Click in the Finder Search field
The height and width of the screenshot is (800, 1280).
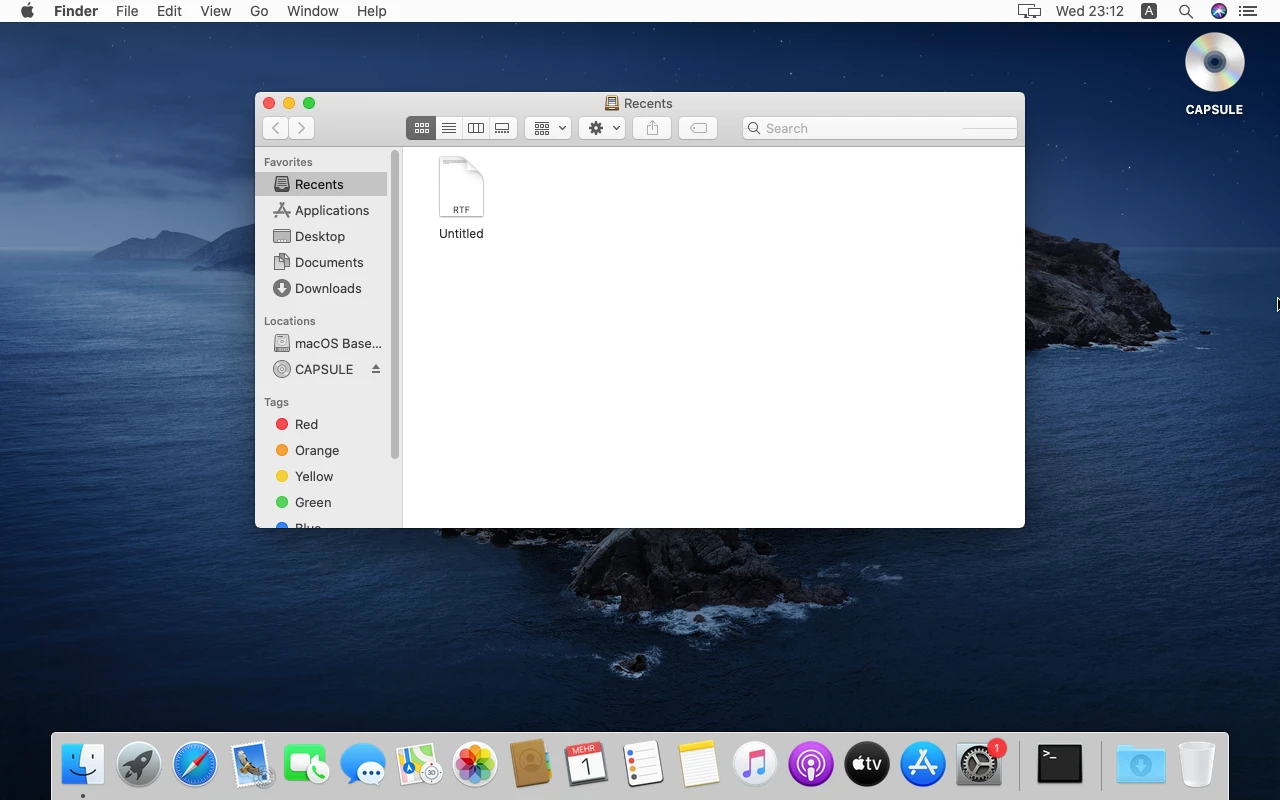pos(880,128)
